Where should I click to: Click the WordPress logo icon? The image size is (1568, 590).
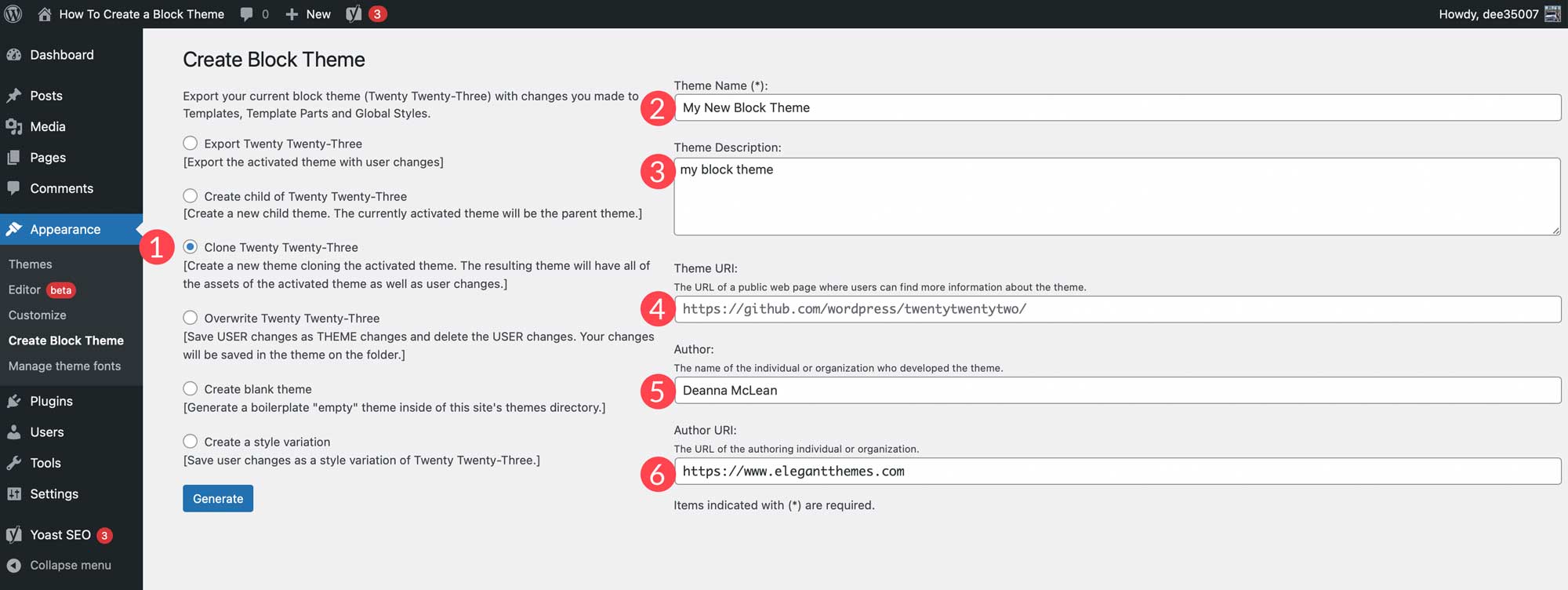(13, 14)
